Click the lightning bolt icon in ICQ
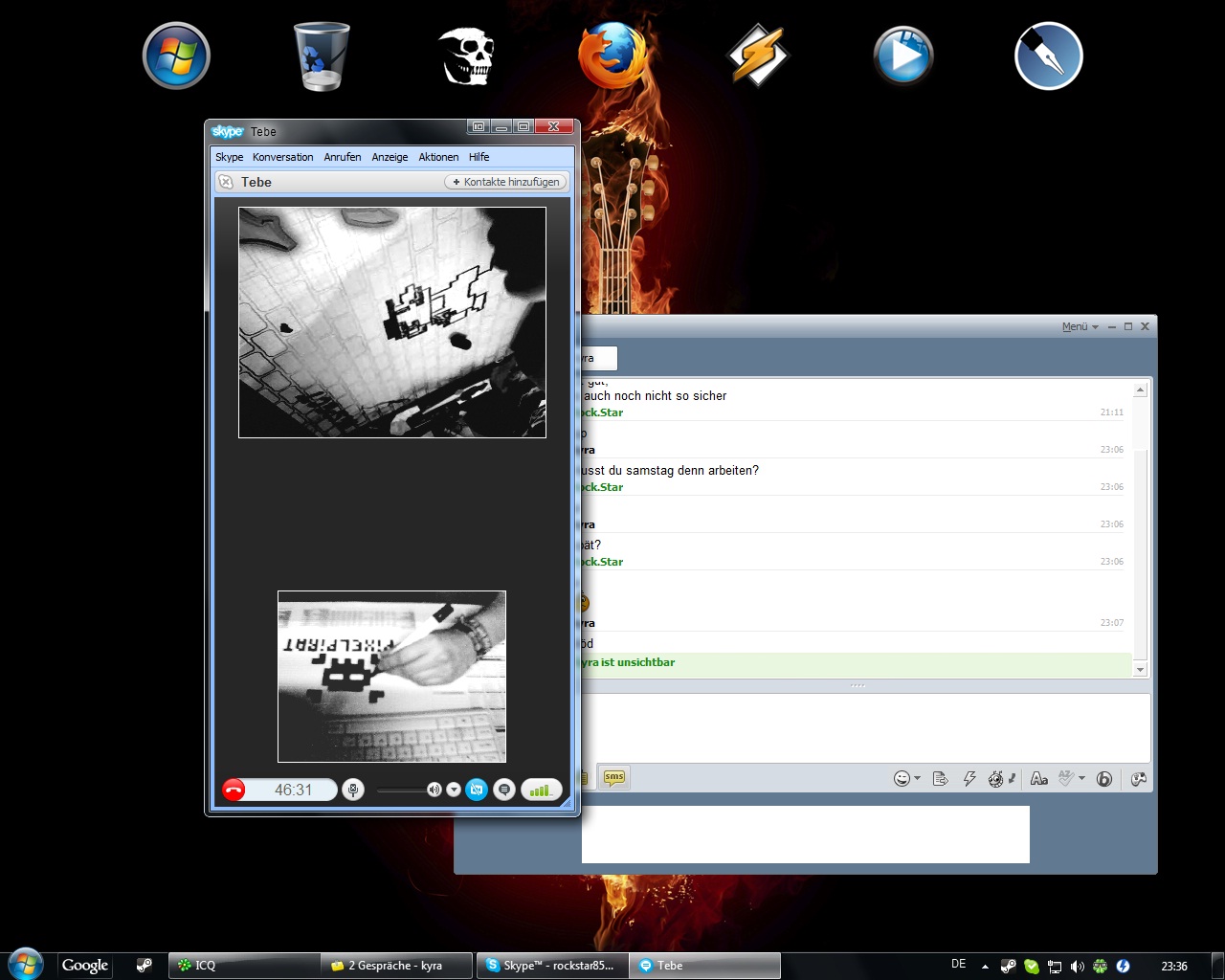 [969, 779]
